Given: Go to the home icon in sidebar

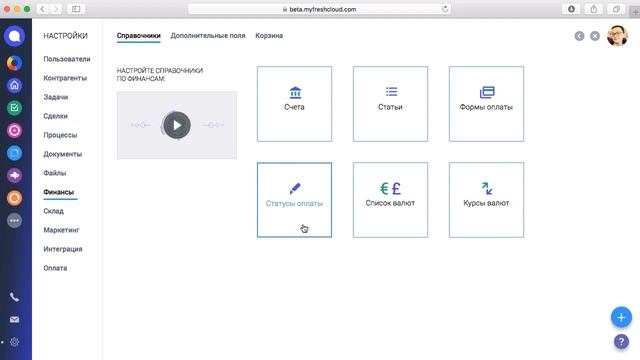Looking at the screenshot, I should pyautogui.click(x=14, y=85).
